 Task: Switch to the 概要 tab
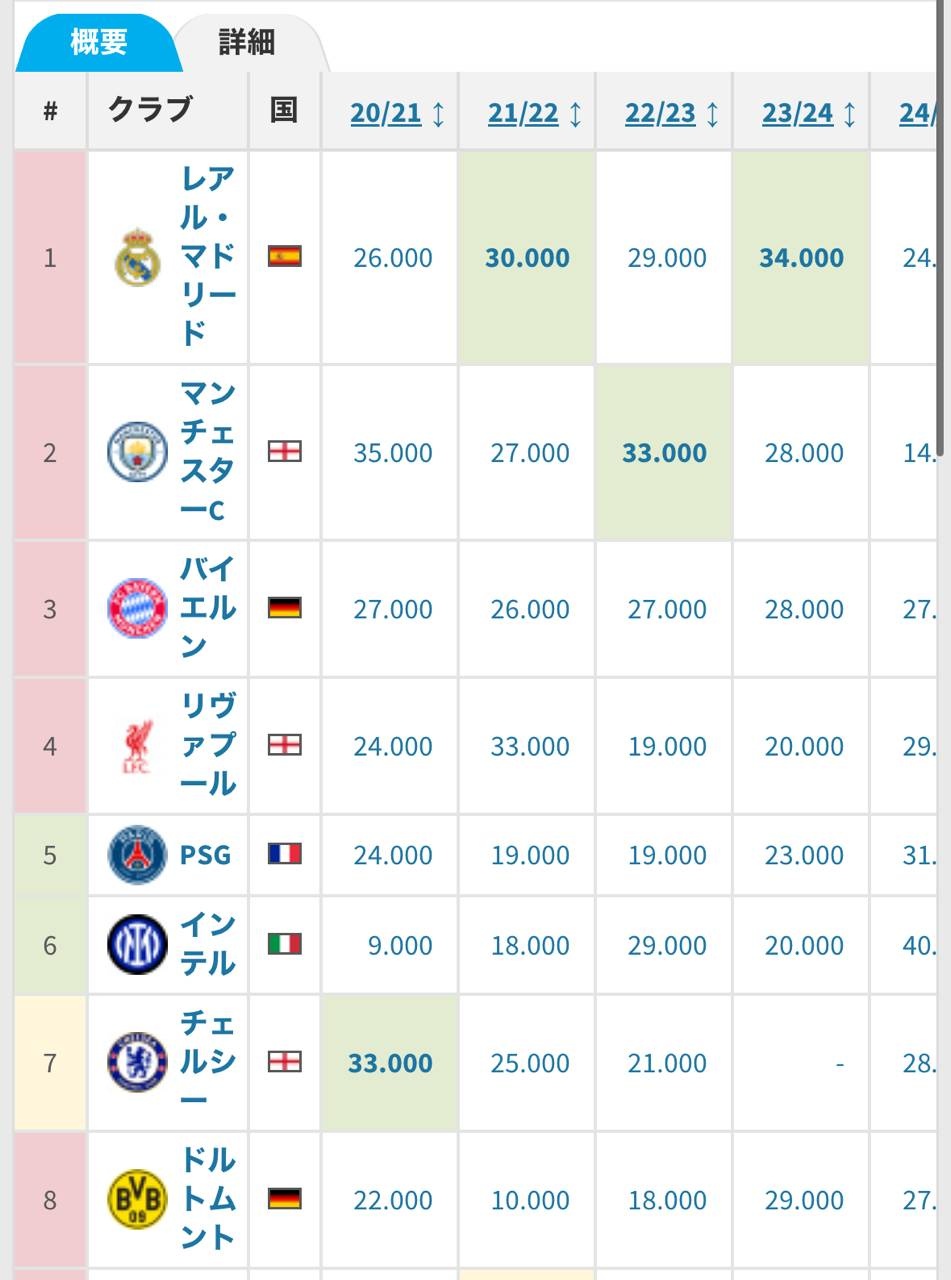point(98,43)
